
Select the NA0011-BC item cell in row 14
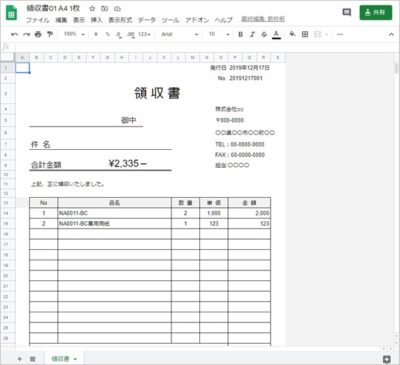point(115,213)
